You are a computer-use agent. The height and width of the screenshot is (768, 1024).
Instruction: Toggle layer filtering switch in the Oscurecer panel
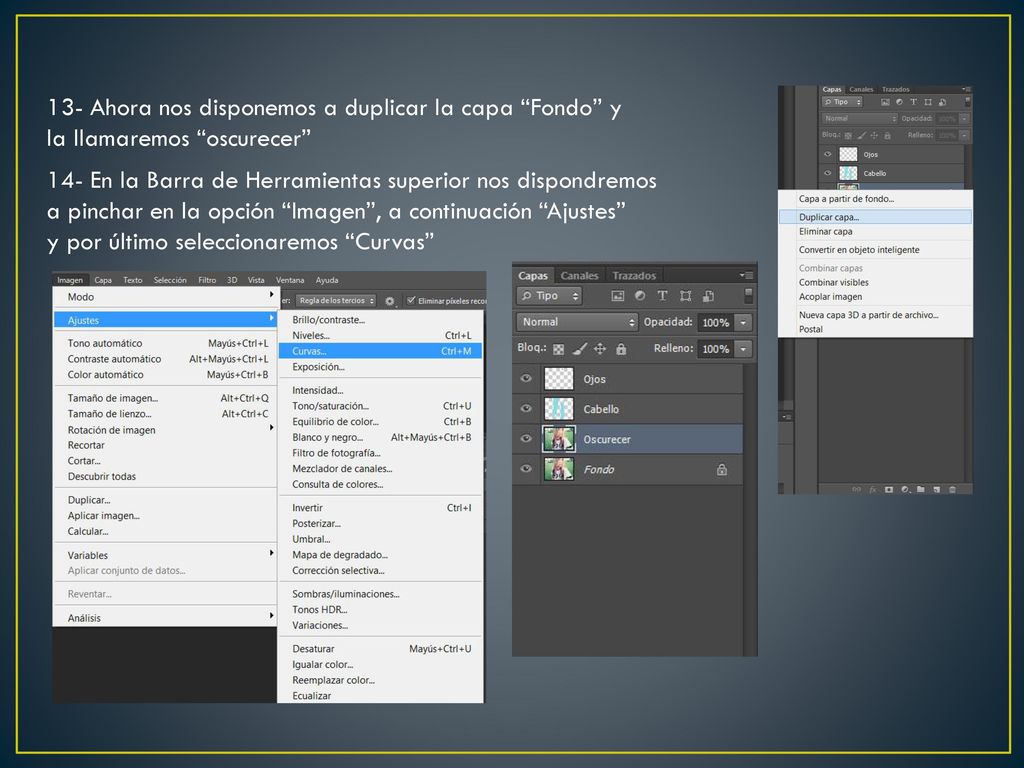pos(748,295)
